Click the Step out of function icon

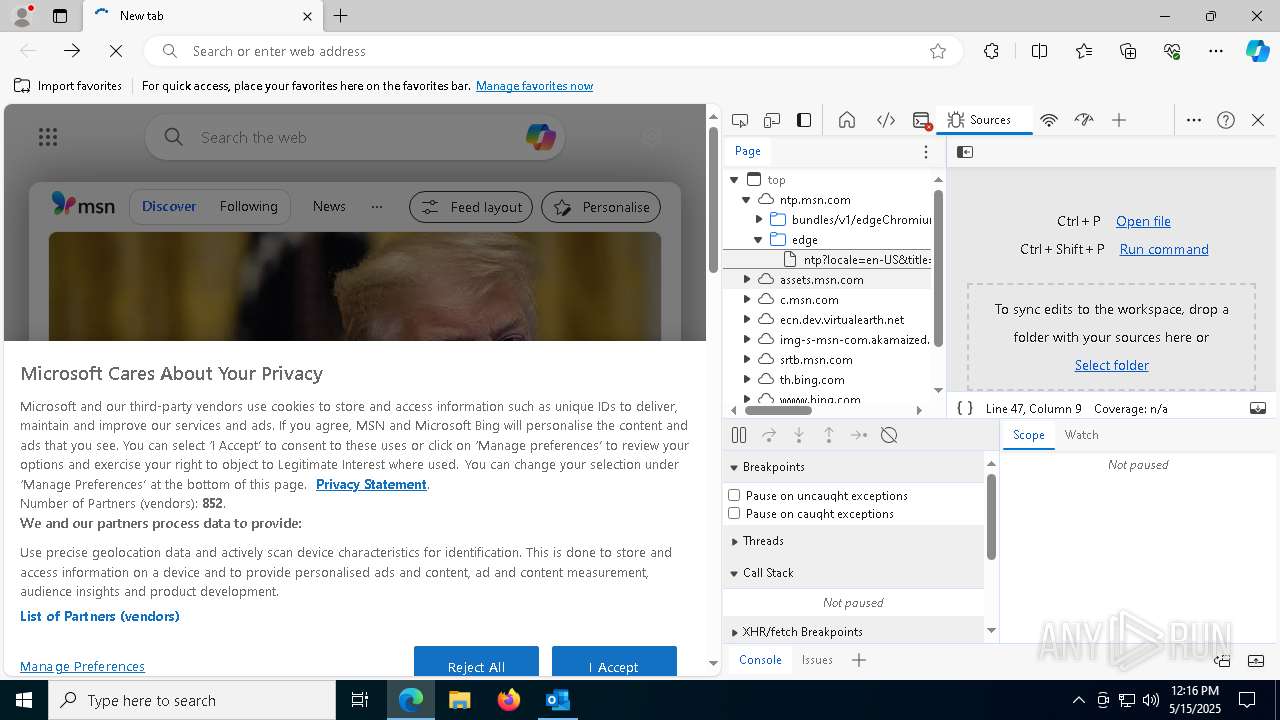click(829, 435)
